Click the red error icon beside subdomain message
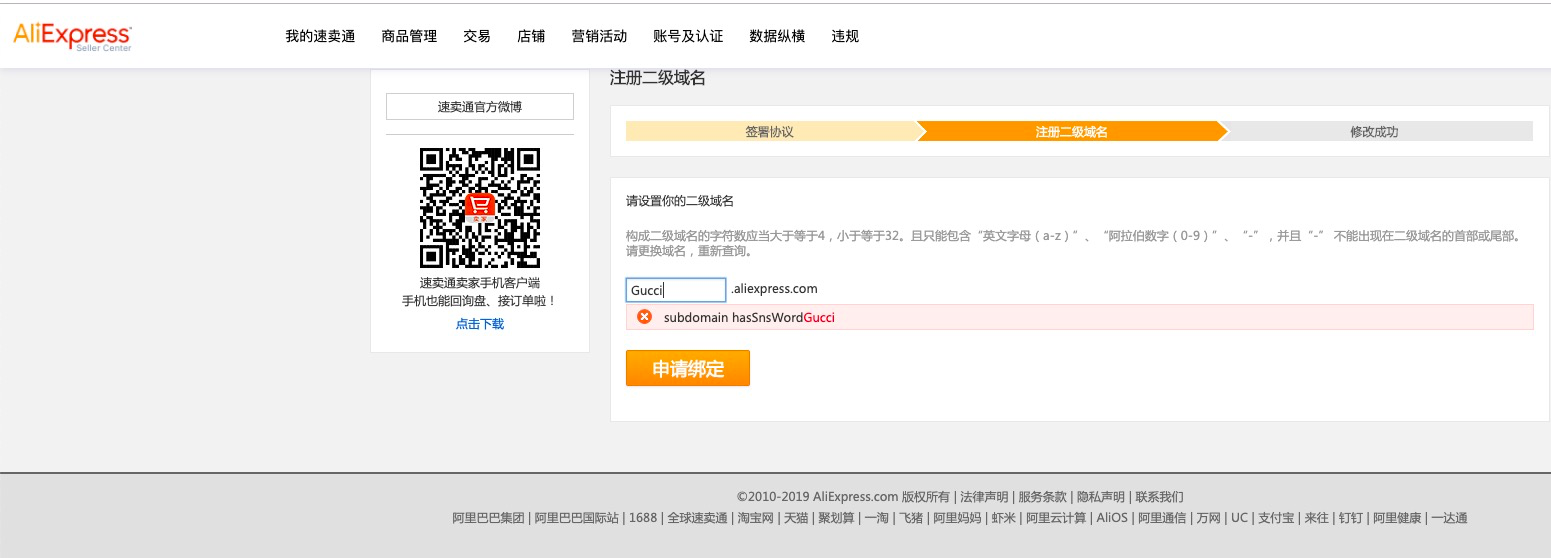The width and height of the screenshot is (1551, 558). coord(645,317)
